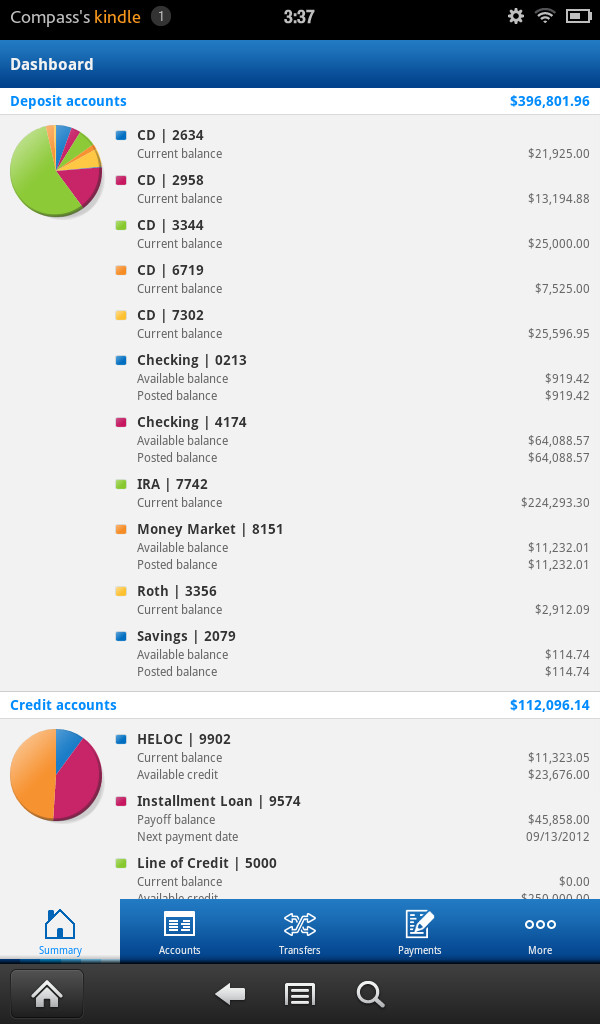Open the Deposit accounts section header
Screen dimensions: 600x1024
[x=68, y=101]
